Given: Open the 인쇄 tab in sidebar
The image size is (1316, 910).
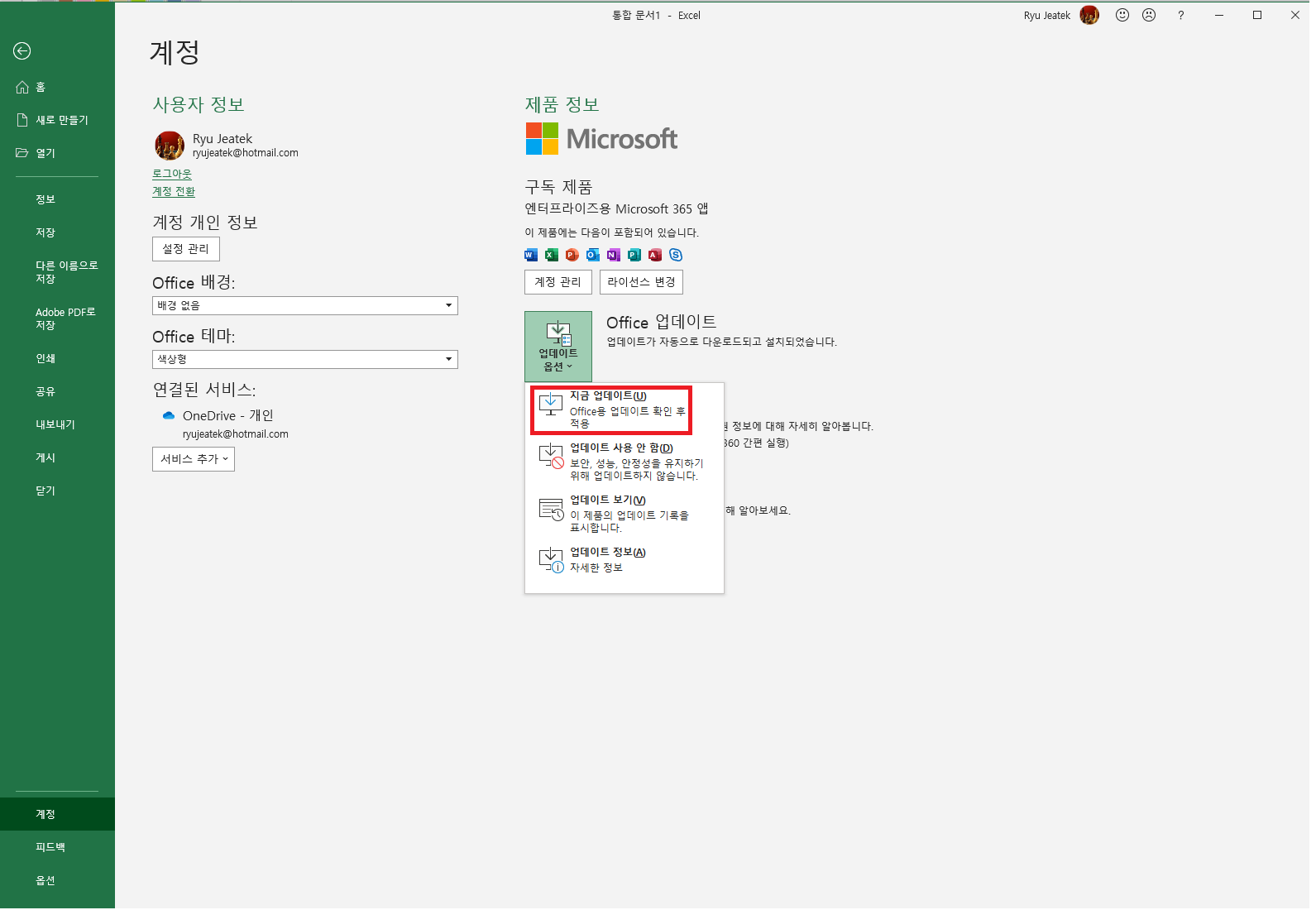Looking at the screenshot, I should [x=57, y=358].
